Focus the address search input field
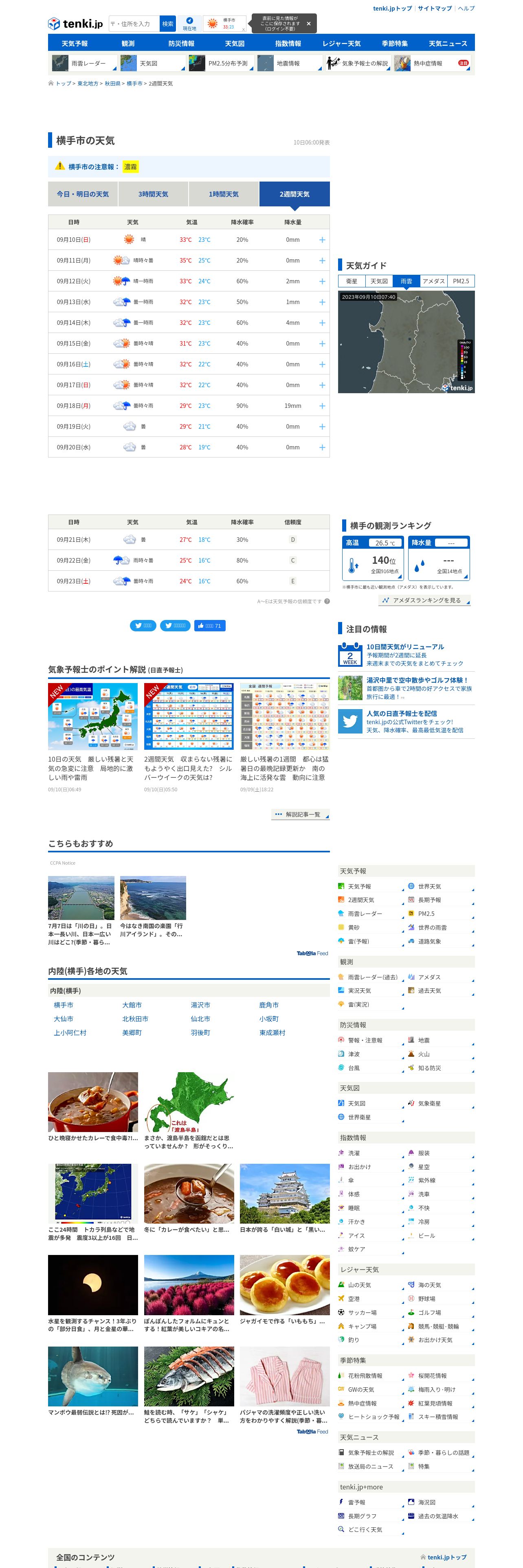523x1568 pixels. pos(134,24)
